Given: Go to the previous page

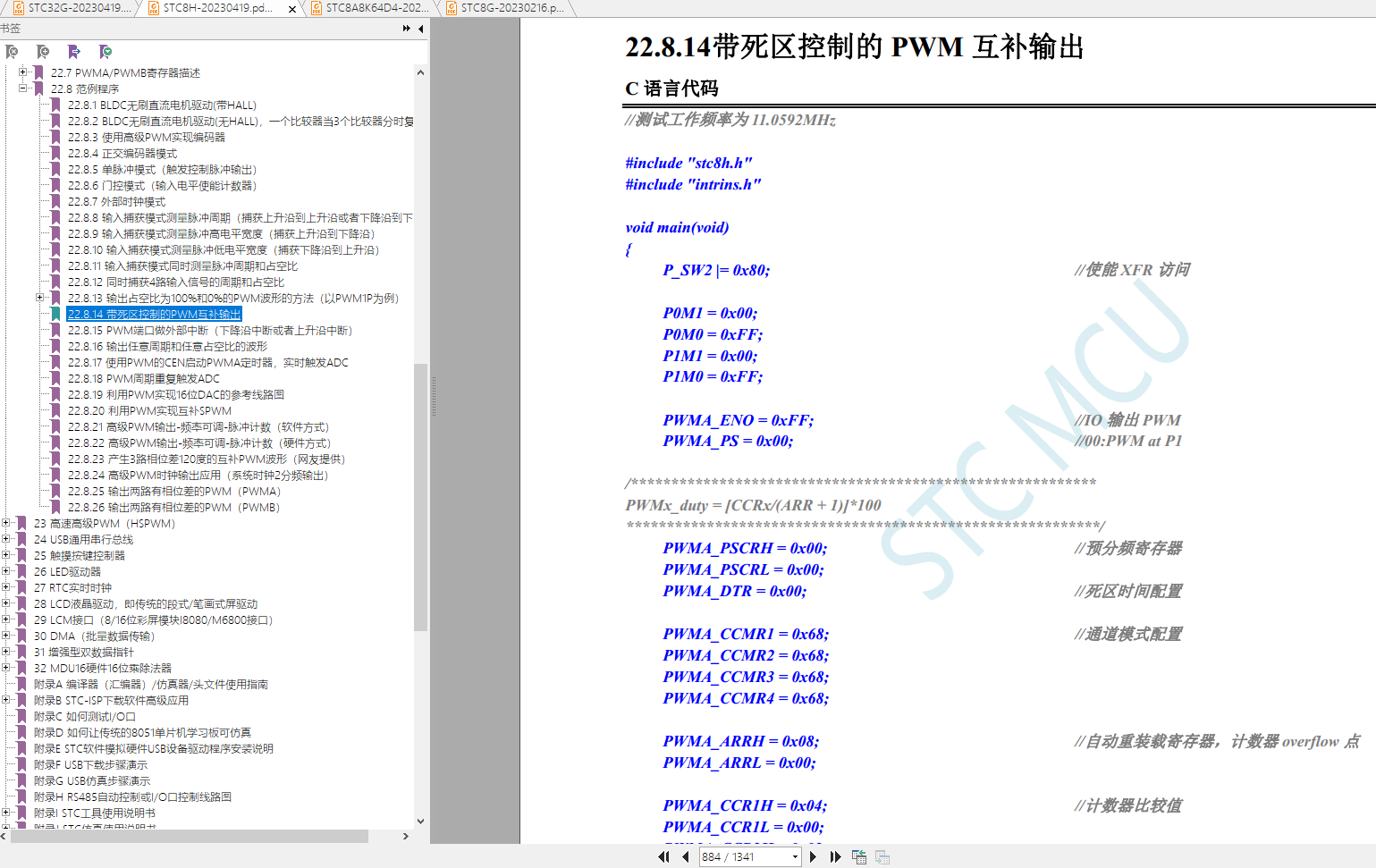Looking at the screenshot, I should click(x=686, y=856).
